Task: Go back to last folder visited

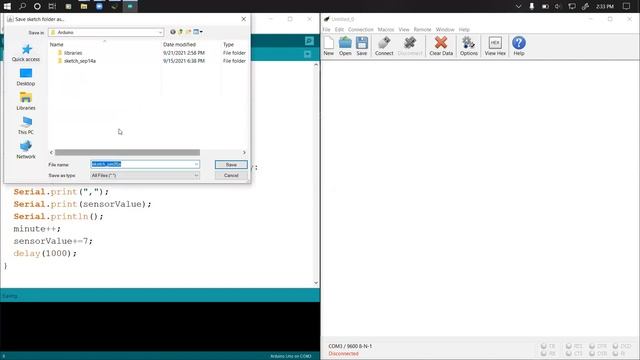Action: [x=173, y=32]
